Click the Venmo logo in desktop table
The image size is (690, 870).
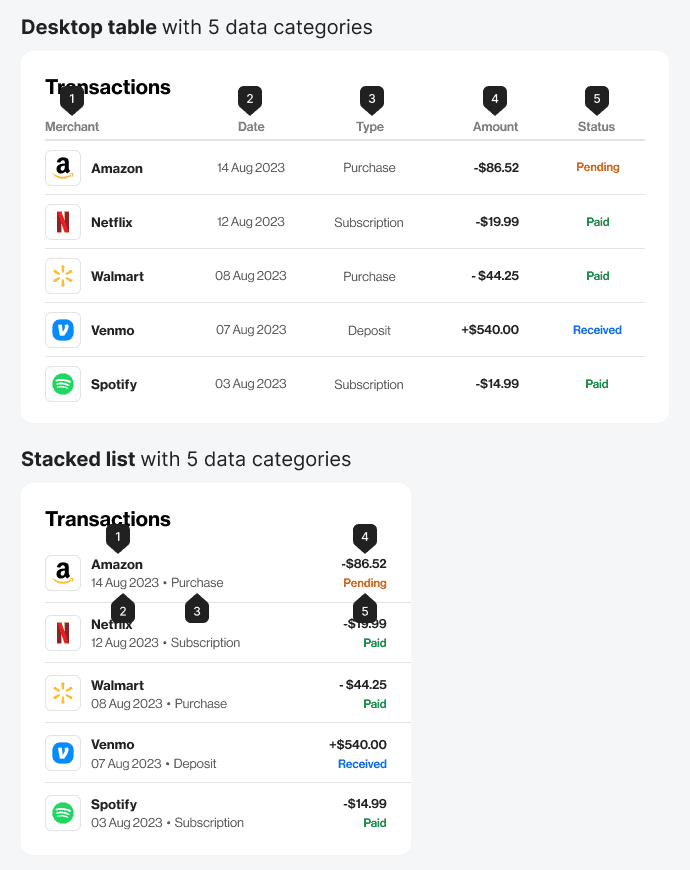(x=63, y=330)
